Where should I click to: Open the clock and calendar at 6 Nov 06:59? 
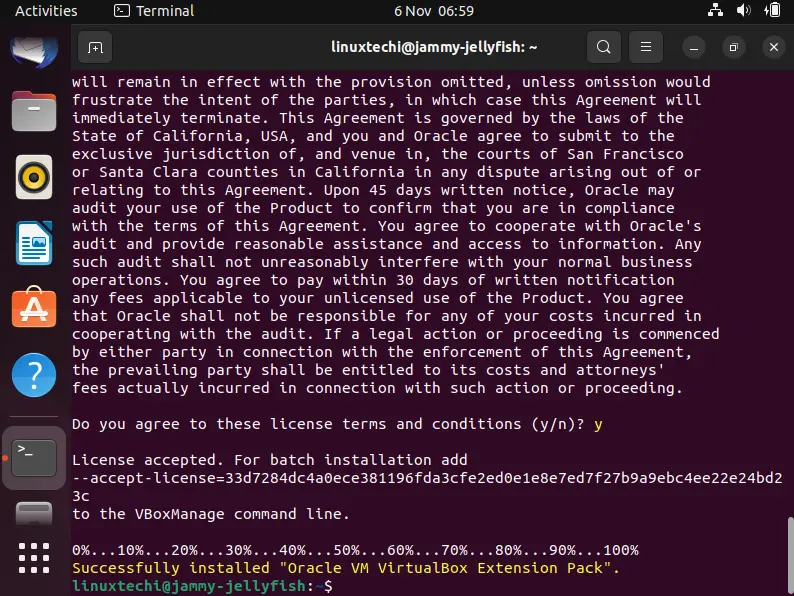434,11
